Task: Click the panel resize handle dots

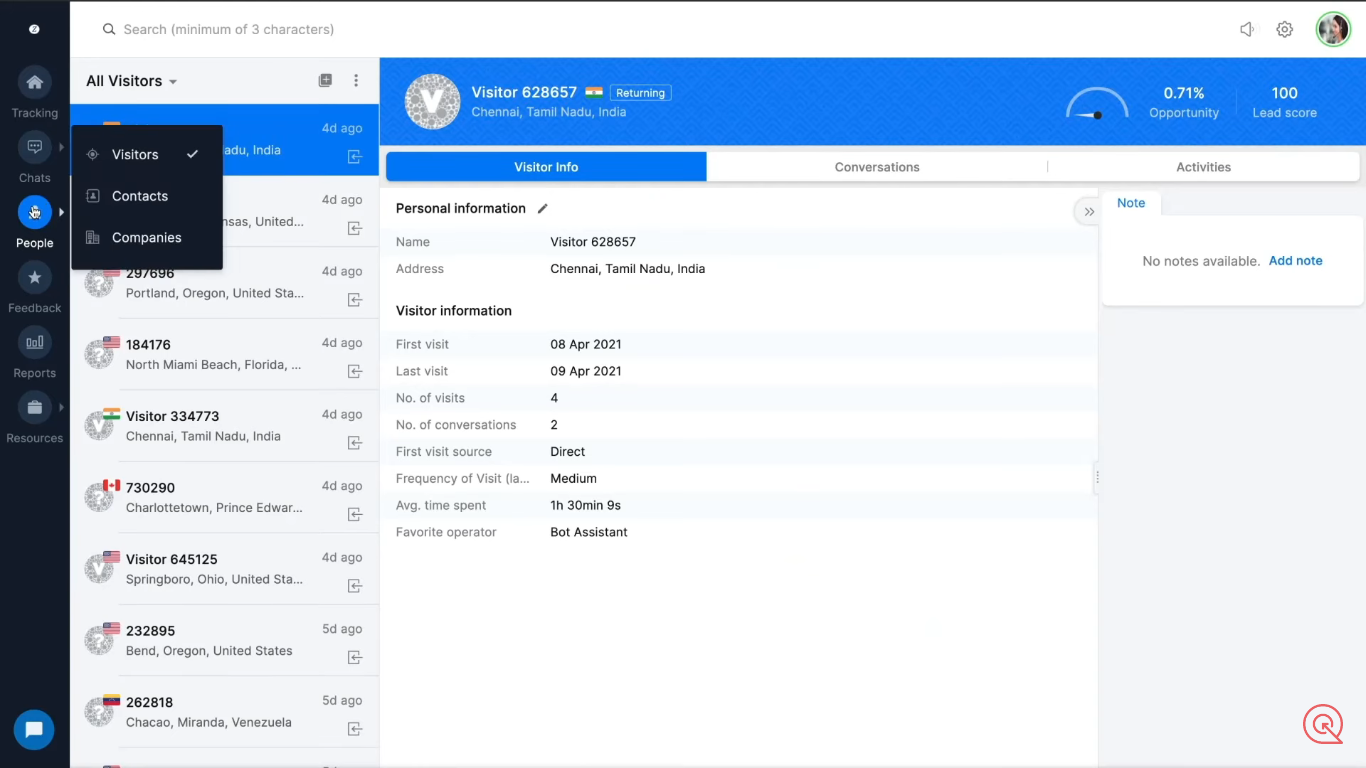Action: [x=1097, y=478]
